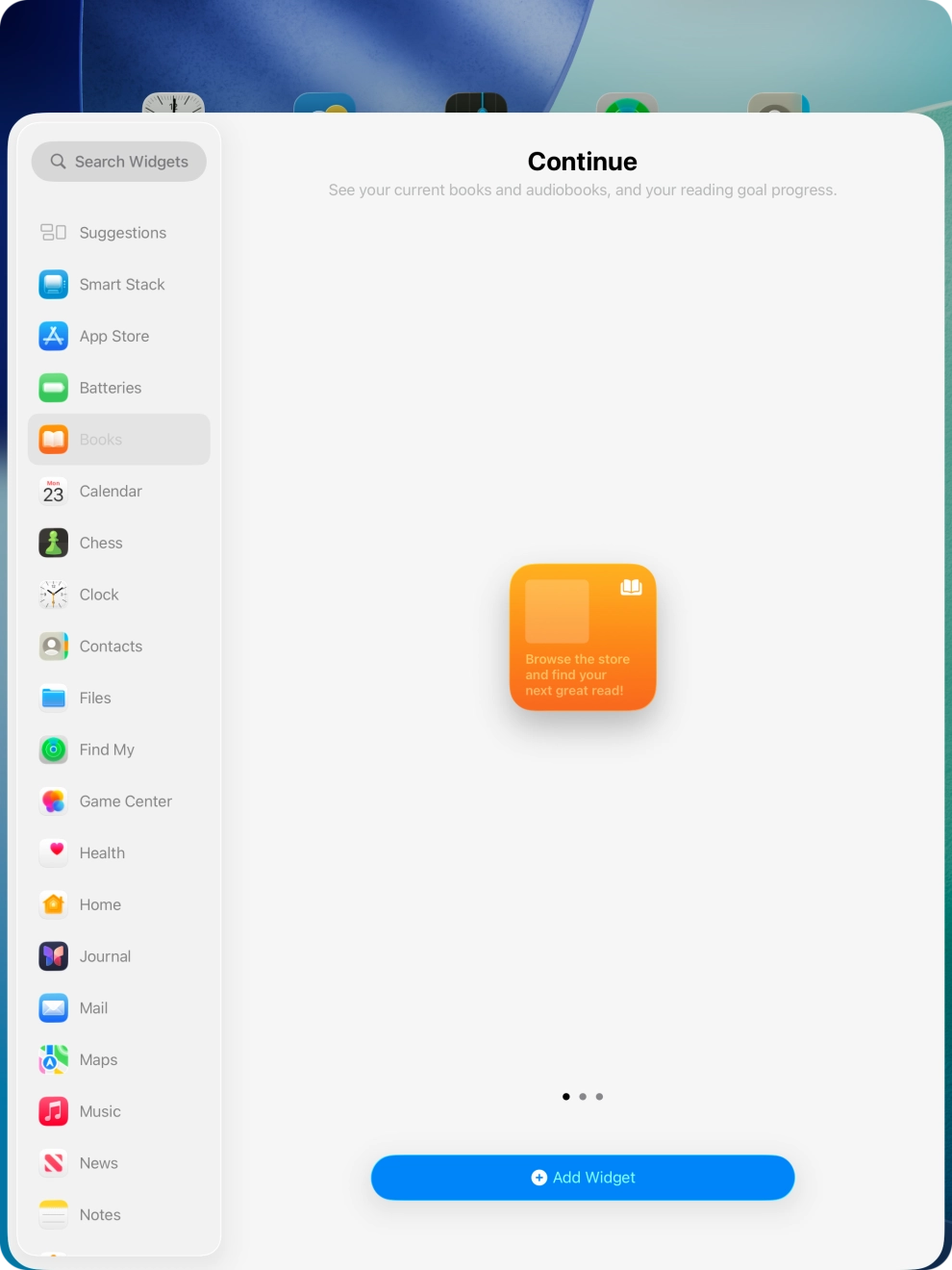Click the plus icon on Add Widget
The height and width of the screenshot is (1270, 952).
click(x=539, y=1178)
